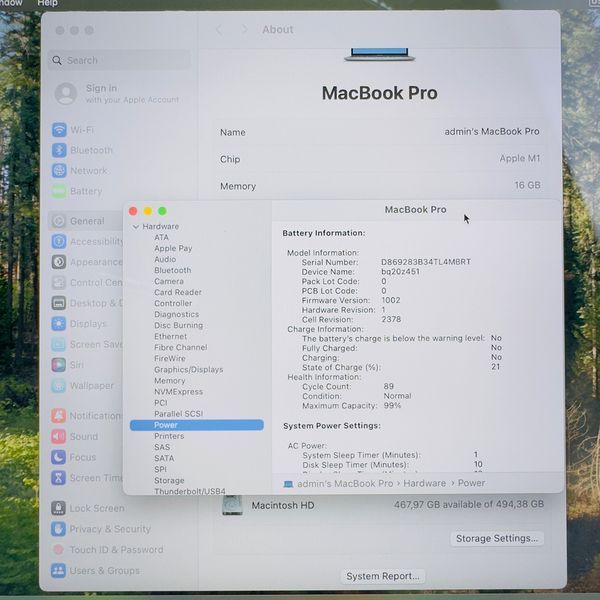
Task: Click the Maximum Capacity 99% value
Action: coord(392,405)
